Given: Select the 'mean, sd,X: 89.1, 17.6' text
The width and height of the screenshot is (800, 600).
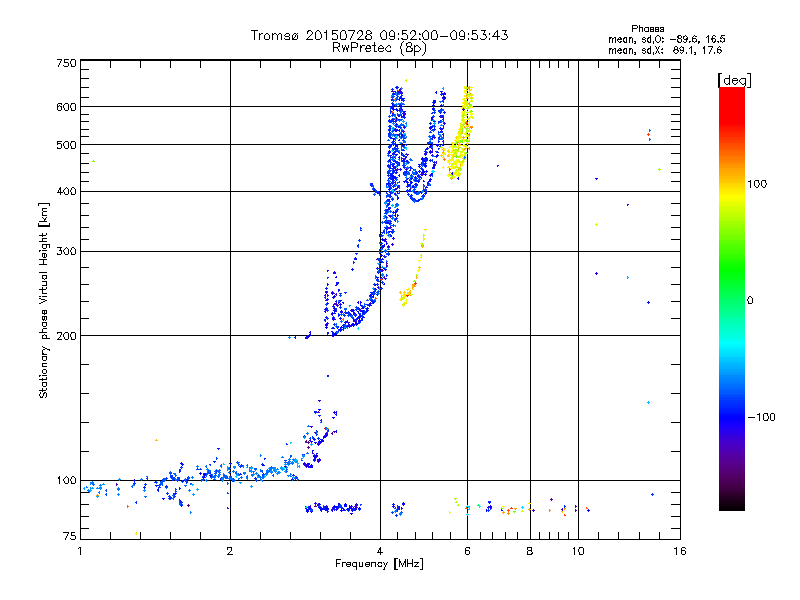Looking at the screenshot, I should tap(665, 50).
